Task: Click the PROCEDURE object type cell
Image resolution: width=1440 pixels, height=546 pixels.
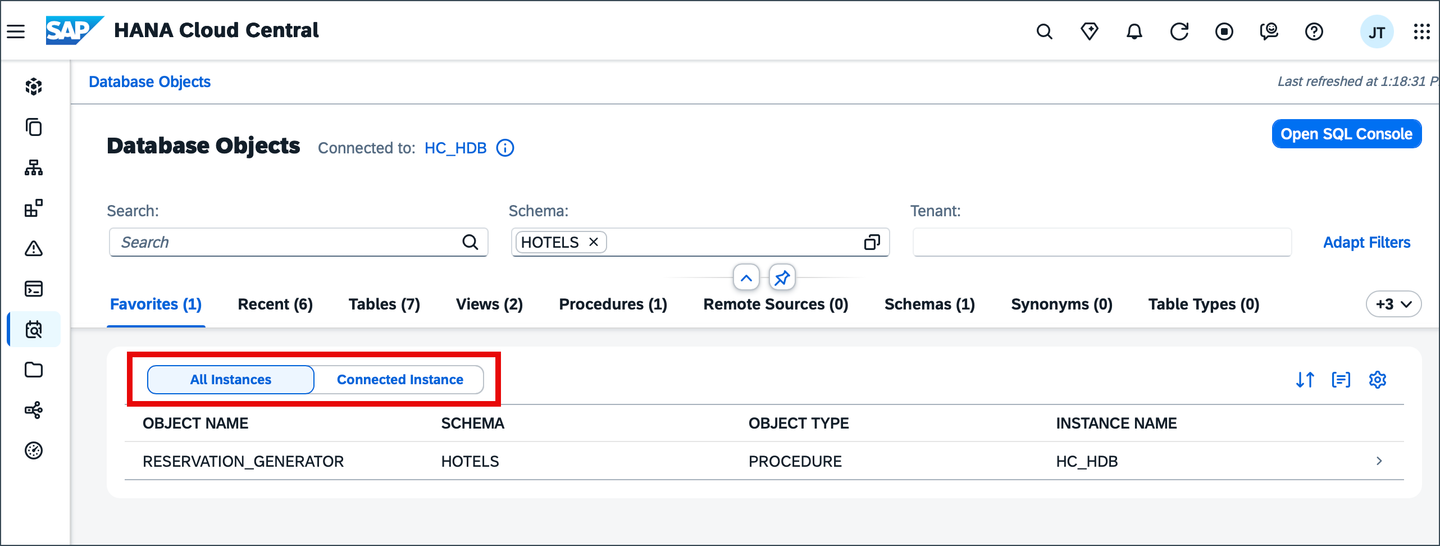Action: pyautogui.click(x=795, y=461)
